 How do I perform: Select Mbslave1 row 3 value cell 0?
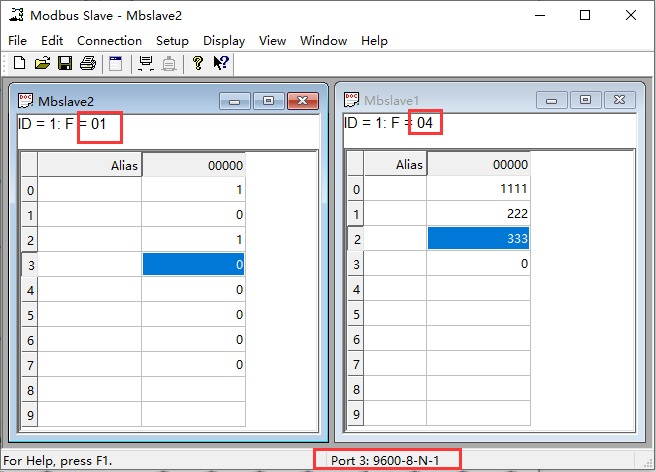[478, 264]
